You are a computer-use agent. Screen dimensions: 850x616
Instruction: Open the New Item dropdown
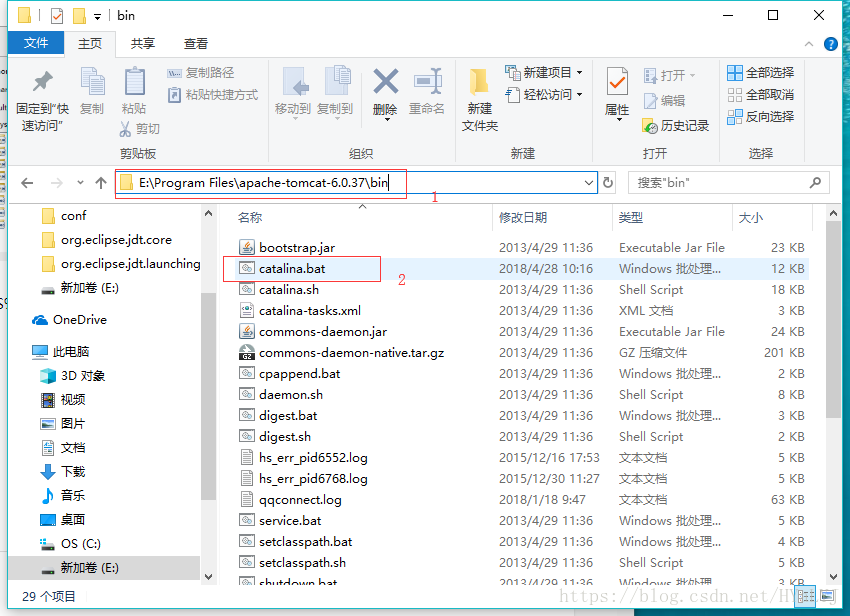(x=579, y=73)
